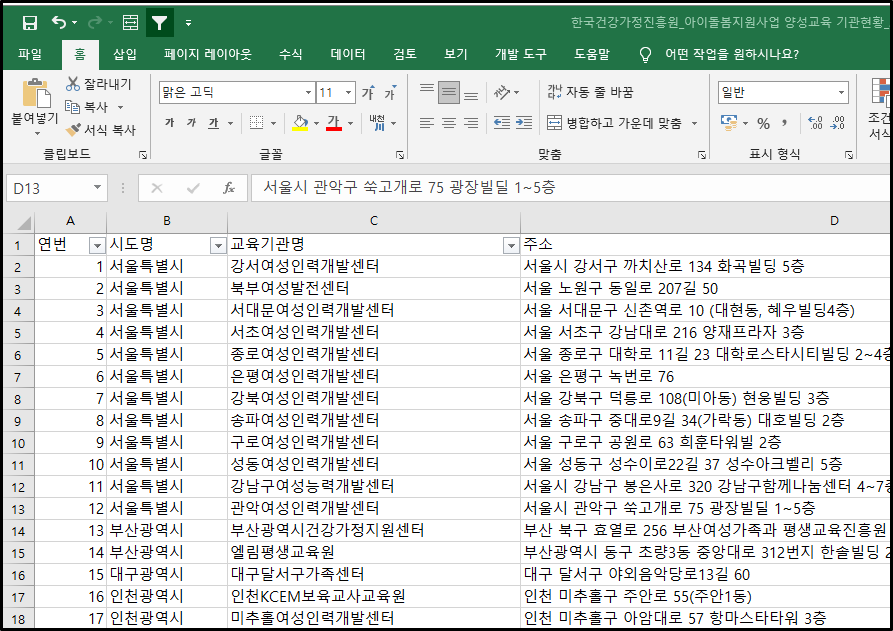
Task: Open the borders dropdown arrow
Action: 273,123
